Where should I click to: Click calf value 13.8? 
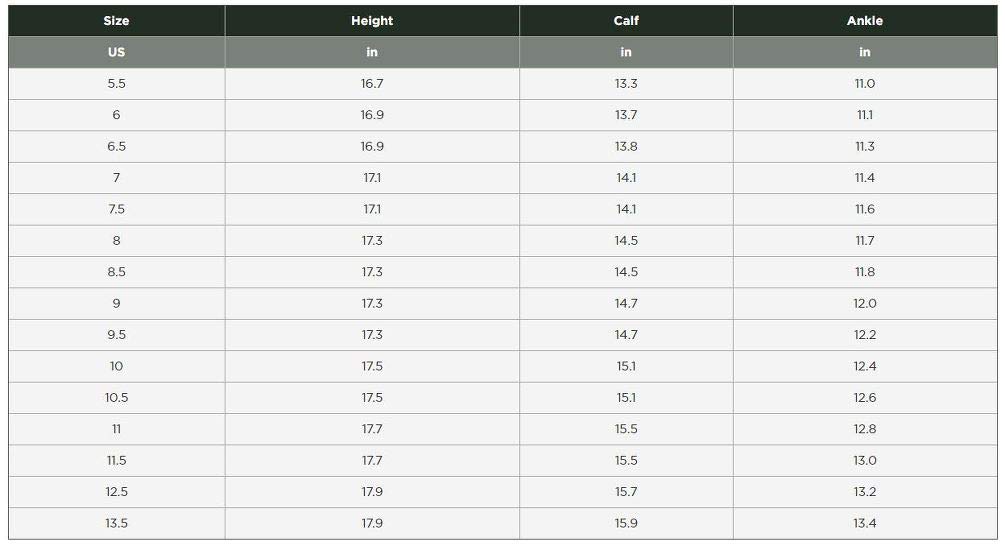(626, 146)
